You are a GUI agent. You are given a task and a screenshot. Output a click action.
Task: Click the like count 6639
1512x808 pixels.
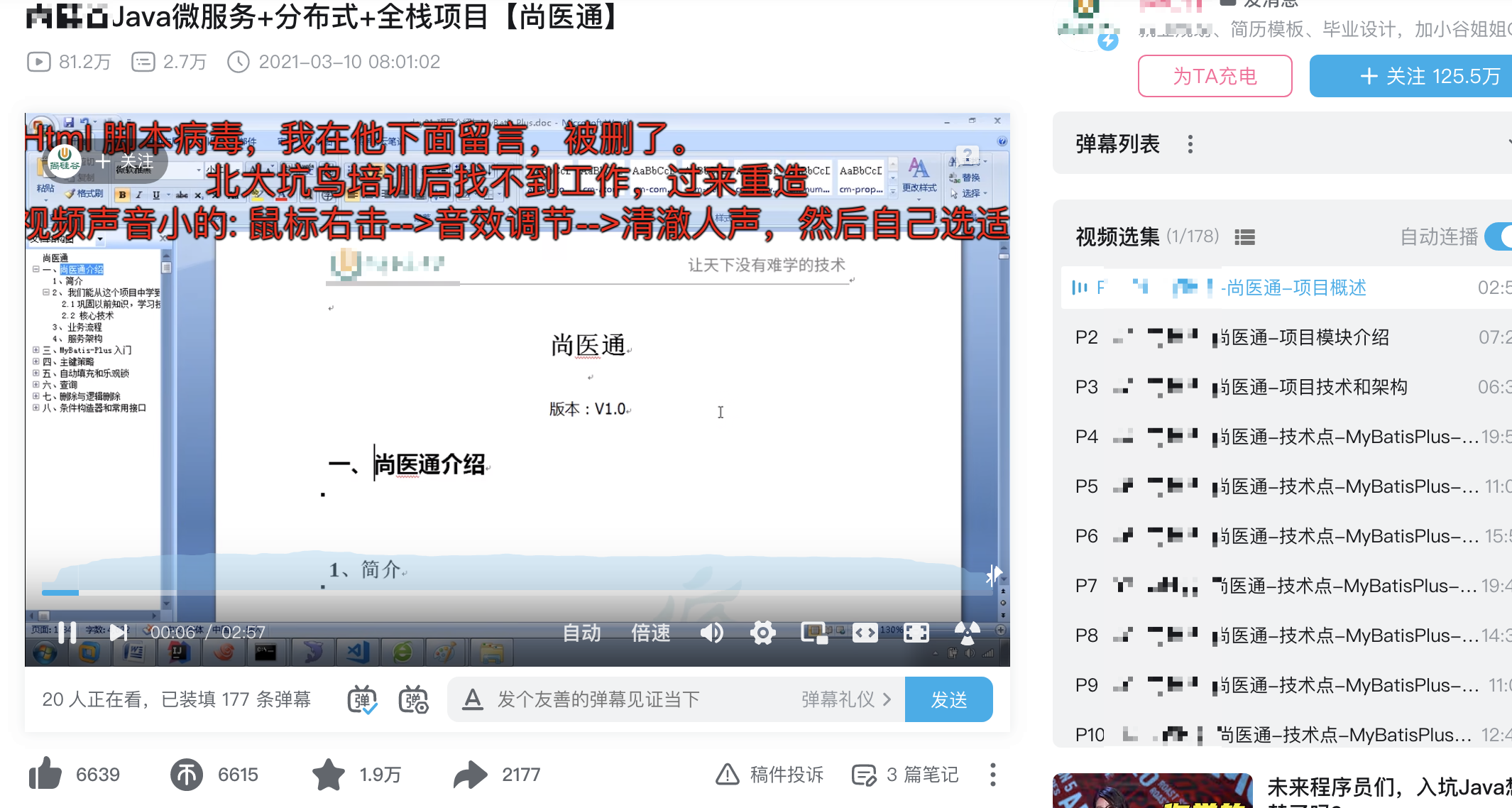point(97,774)
